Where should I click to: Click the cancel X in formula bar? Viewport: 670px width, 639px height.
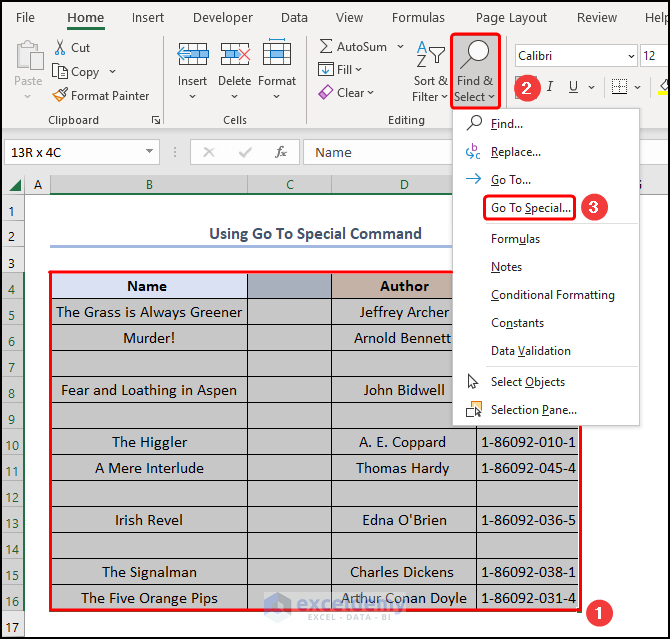click(x=209, y=152)
